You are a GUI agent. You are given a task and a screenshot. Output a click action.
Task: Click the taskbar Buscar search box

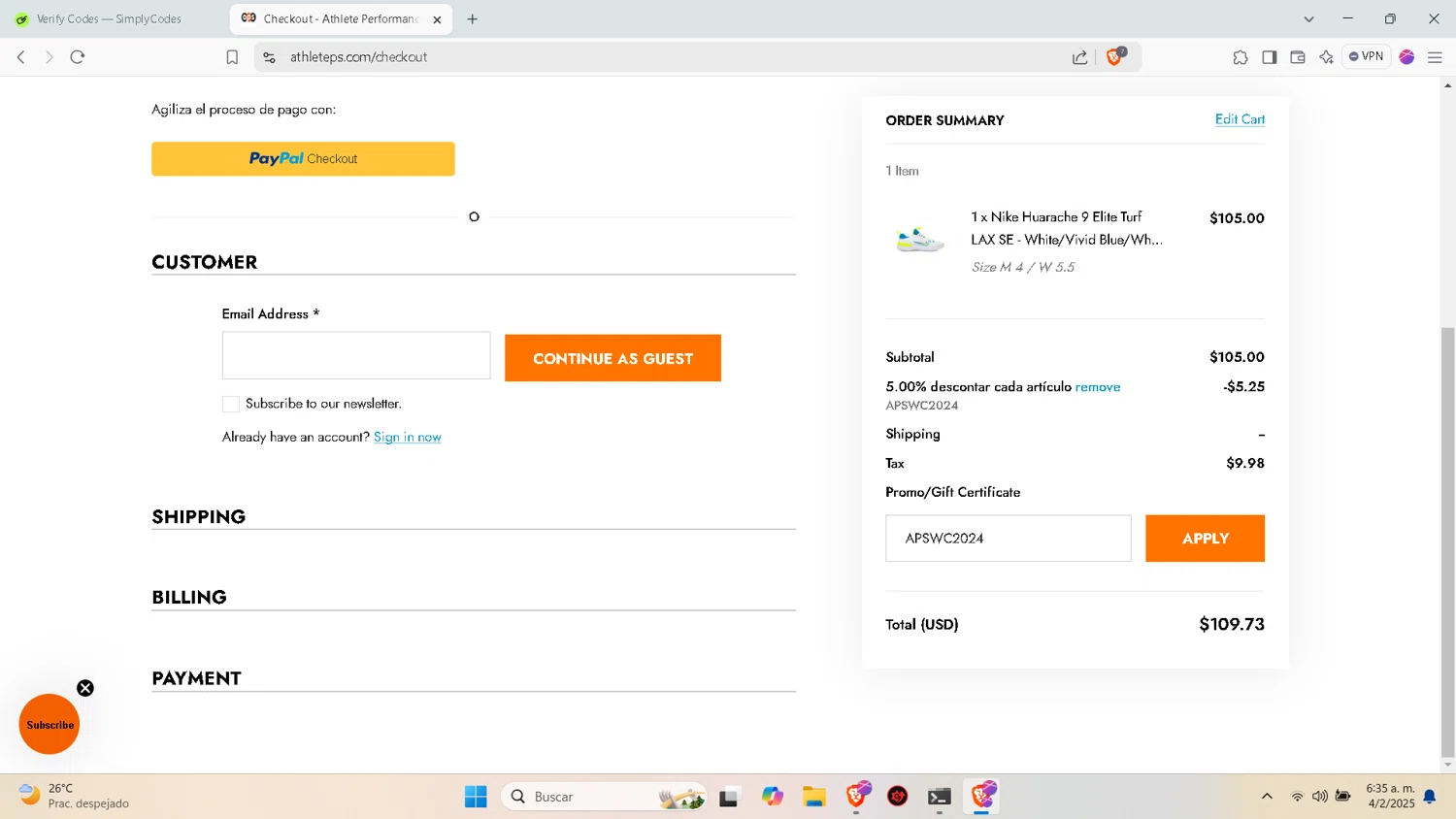coord(604,797)
